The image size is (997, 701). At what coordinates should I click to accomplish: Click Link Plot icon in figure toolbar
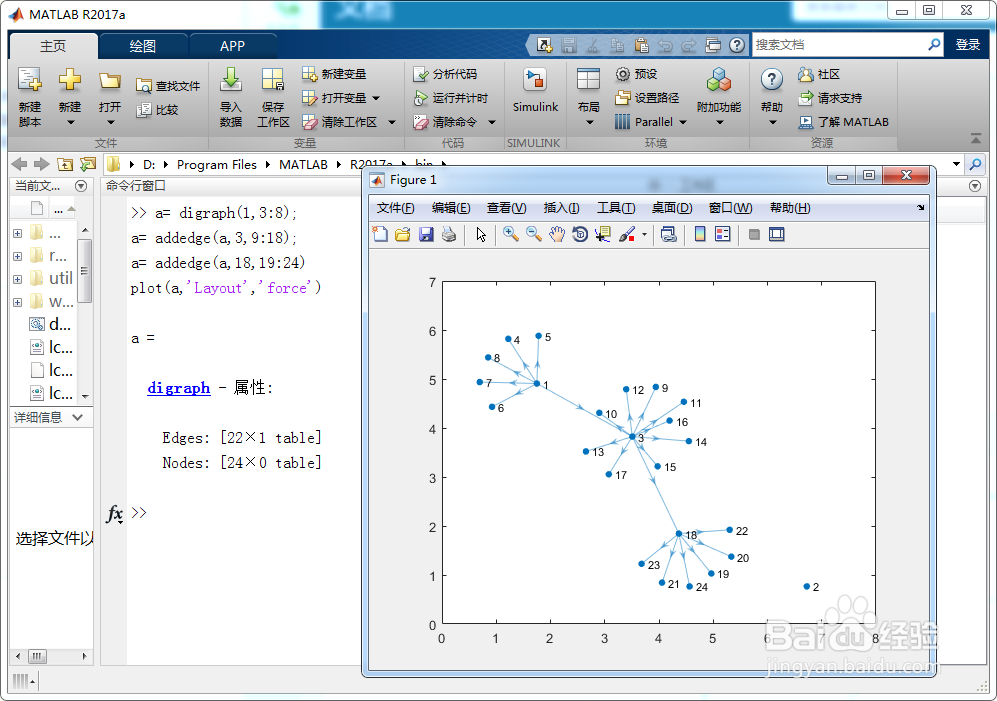(x=668, y=234)
